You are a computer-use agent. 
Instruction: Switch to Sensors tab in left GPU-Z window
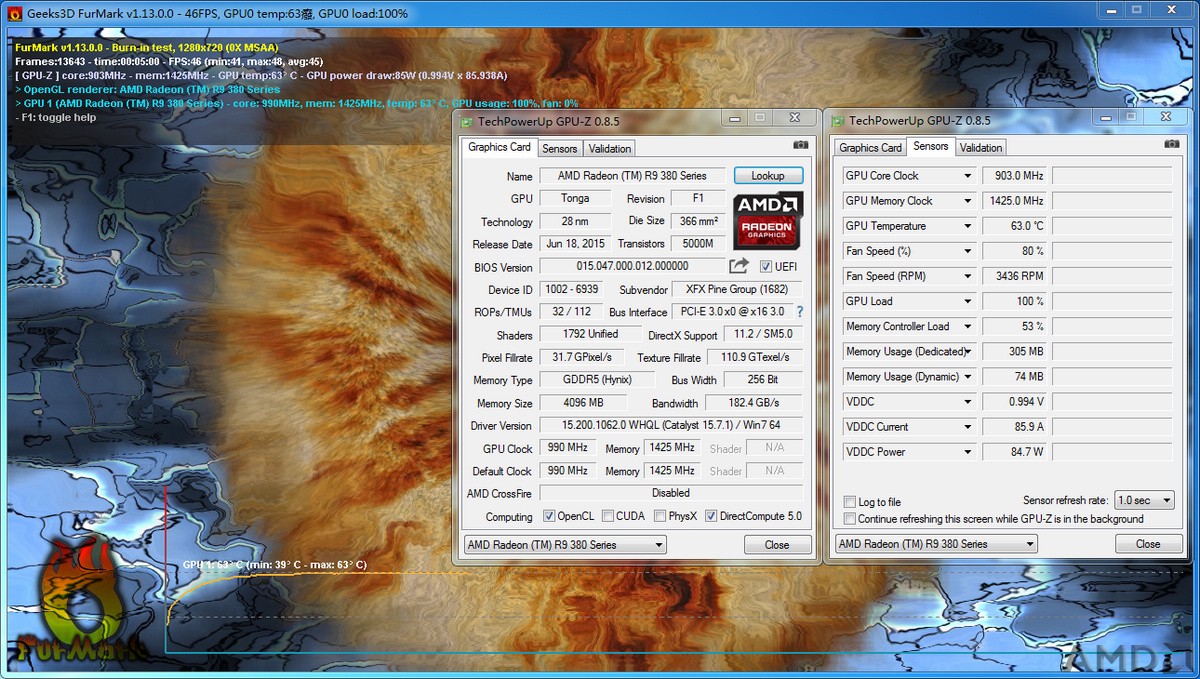tap(560, 148)
